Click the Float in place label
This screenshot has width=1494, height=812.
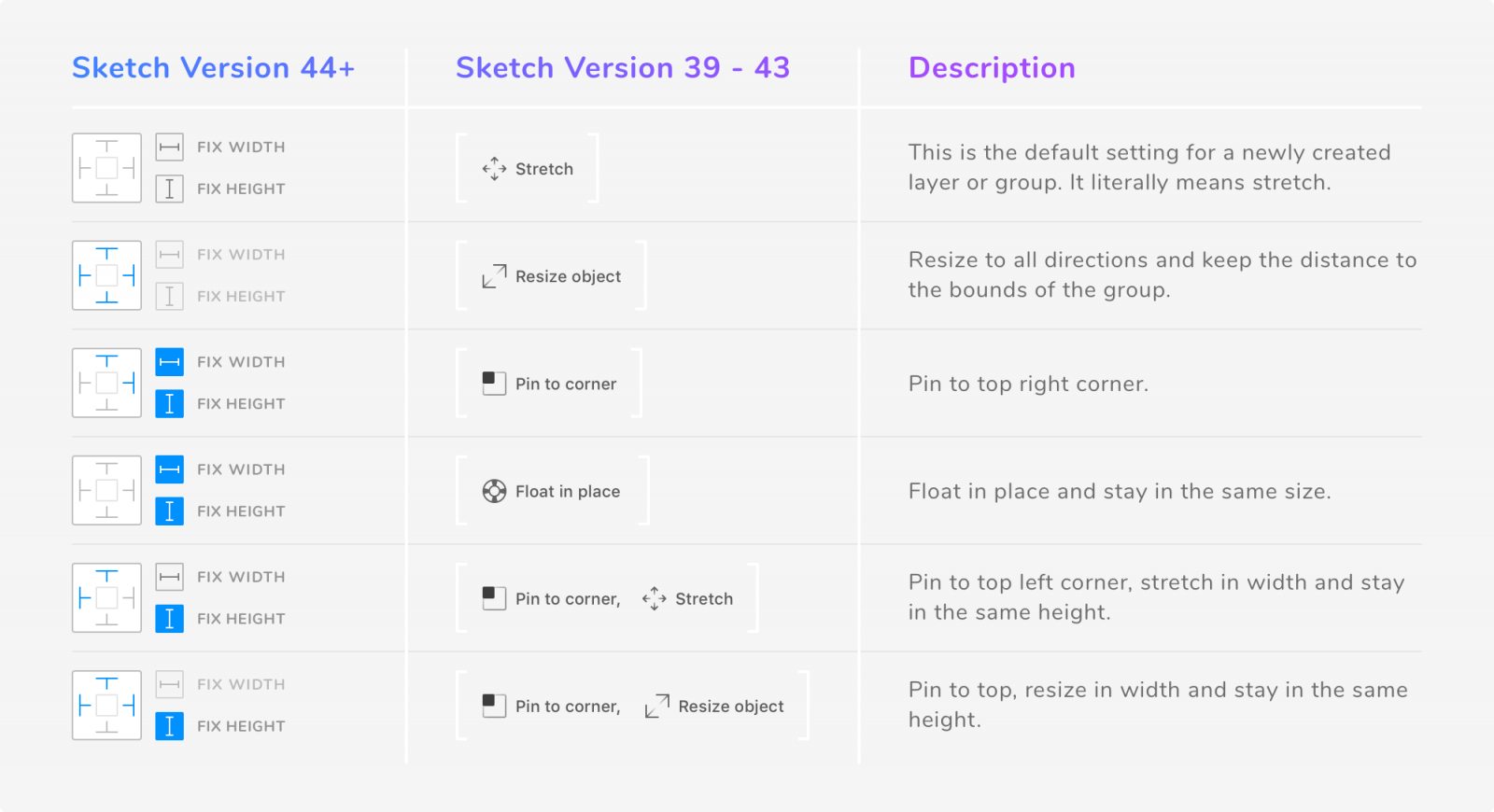(568, 492)
